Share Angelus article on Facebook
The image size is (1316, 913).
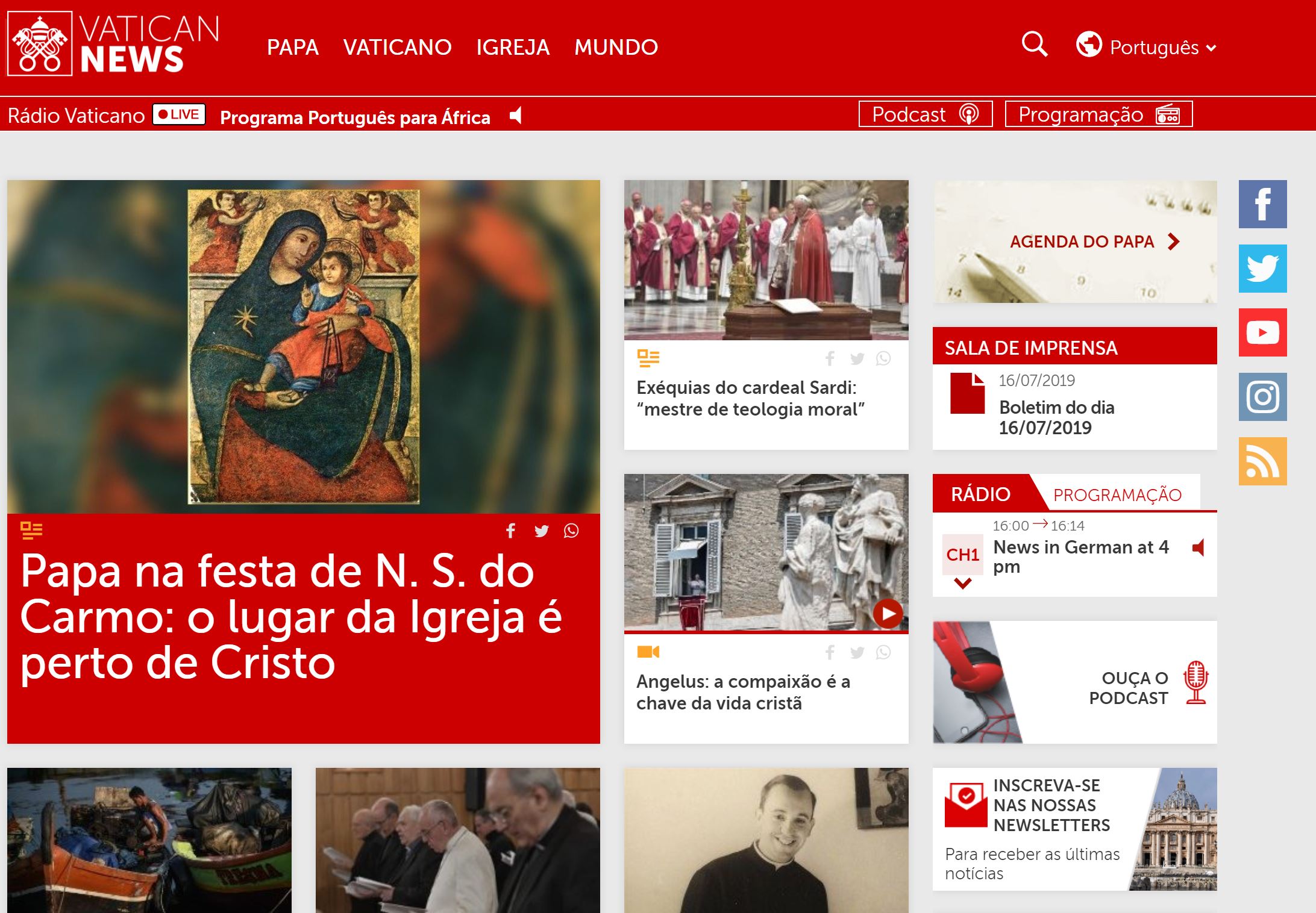pos(830,652)
